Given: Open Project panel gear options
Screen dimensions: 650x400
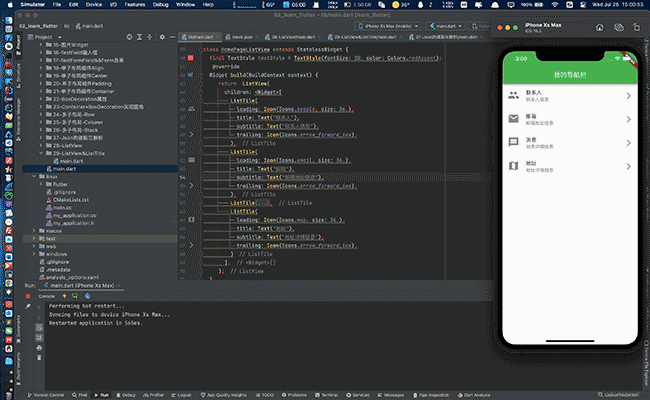Looking at the screenshot, I should tap(162, 37).
